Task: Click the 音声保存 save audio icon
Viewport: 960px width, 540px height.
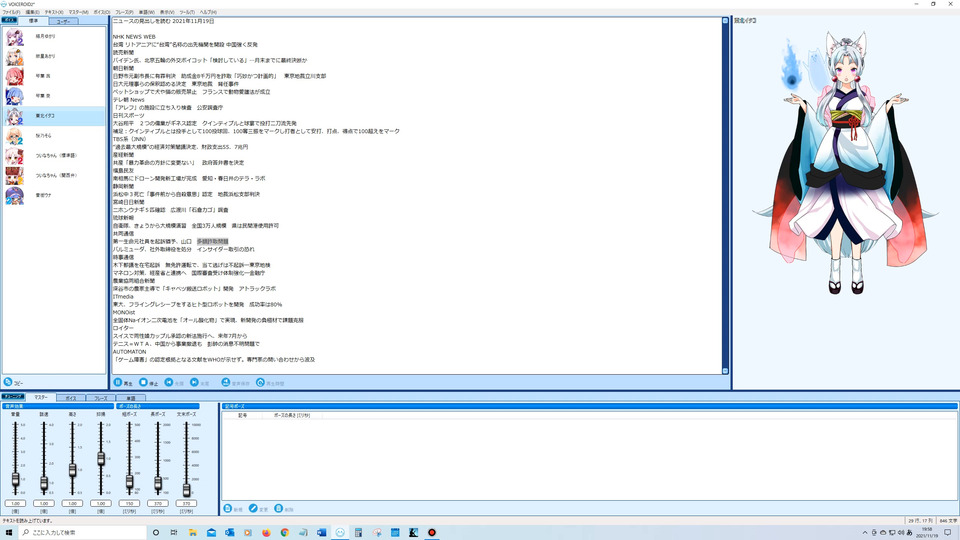Action: (226, 383)
